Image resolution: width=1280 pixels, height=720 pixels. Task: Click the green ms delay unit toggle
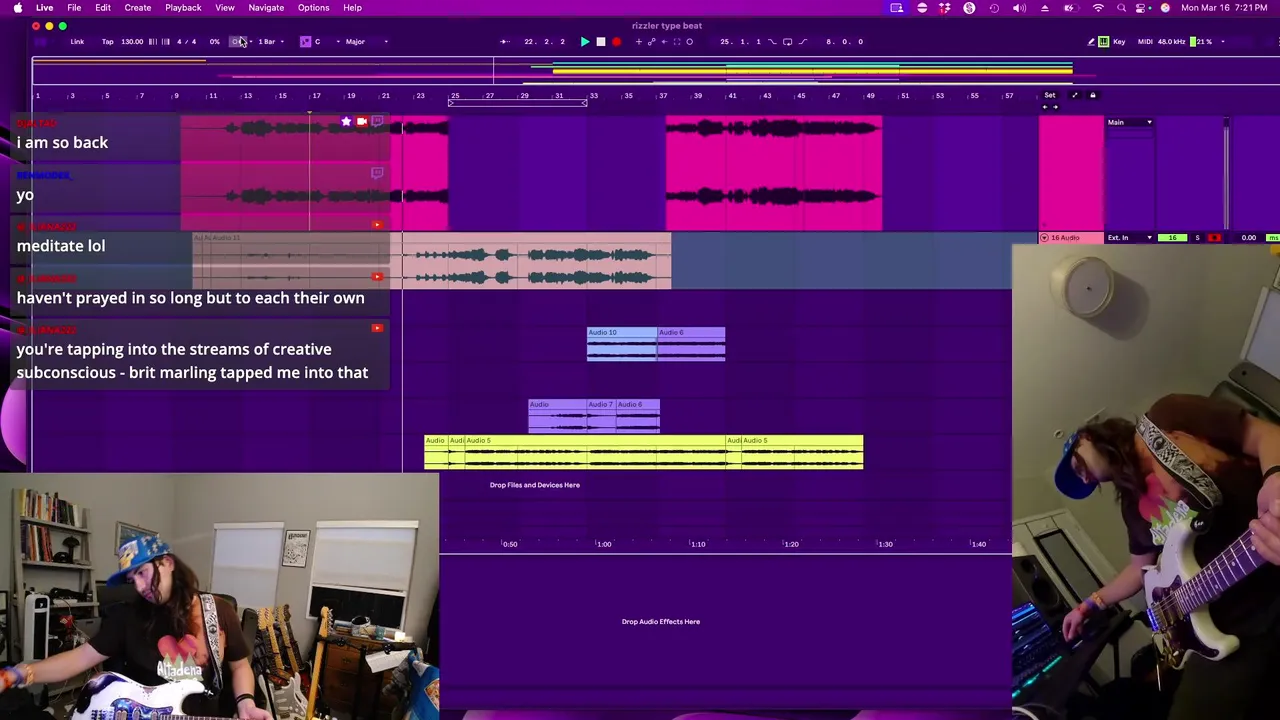(1273, 238)
